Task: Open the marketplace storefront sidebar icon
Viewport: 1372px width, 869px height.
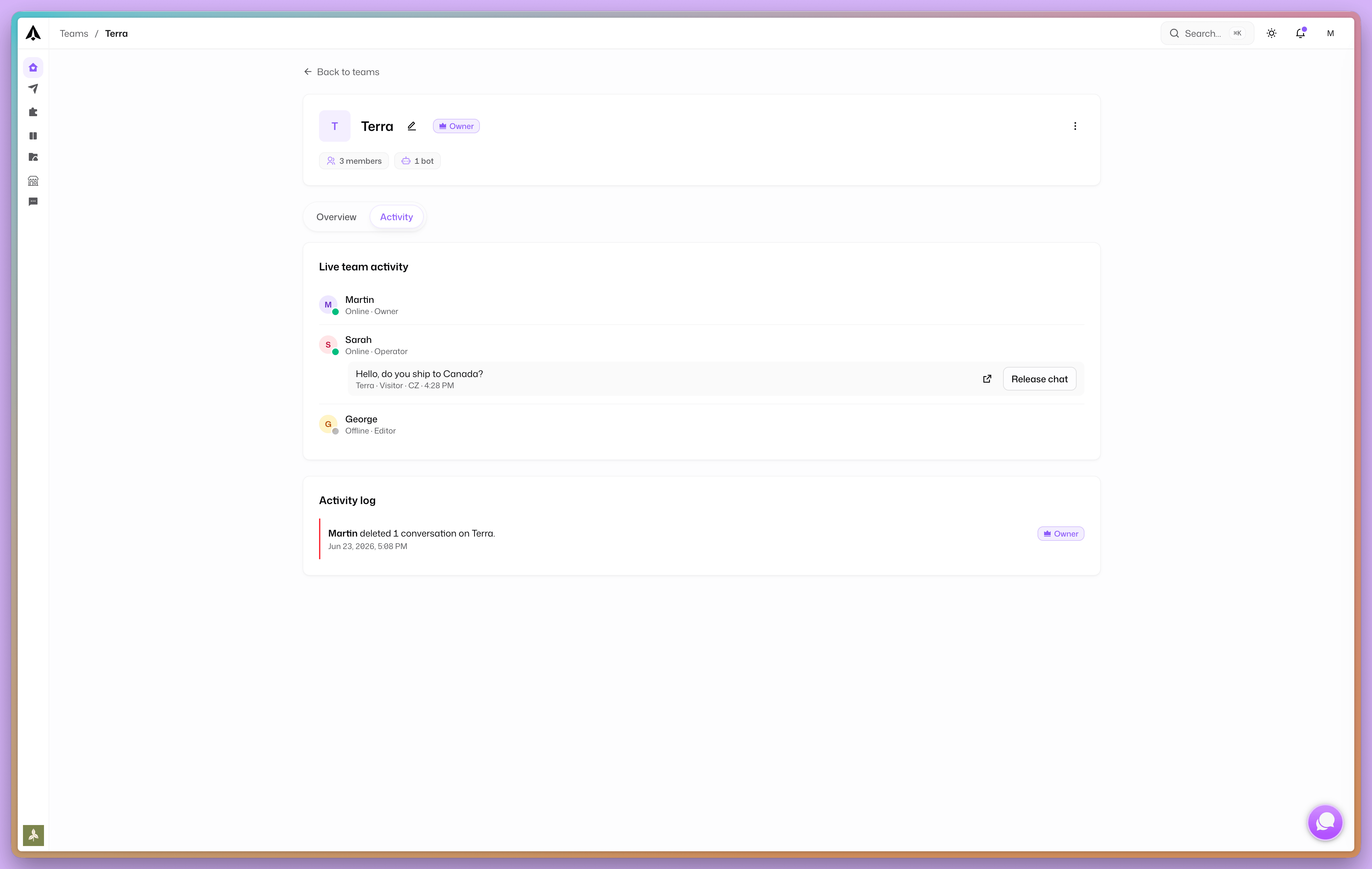Action: click(33, 180)
